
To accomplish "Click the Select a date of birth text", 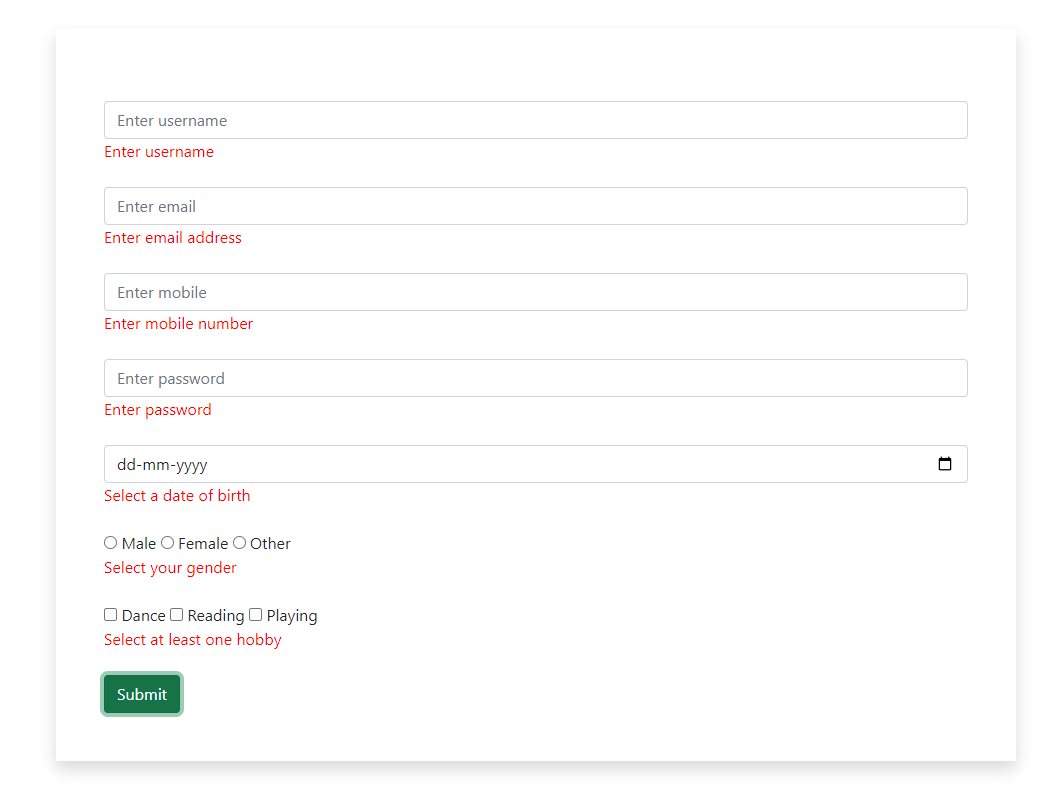I will click(177, 496).
